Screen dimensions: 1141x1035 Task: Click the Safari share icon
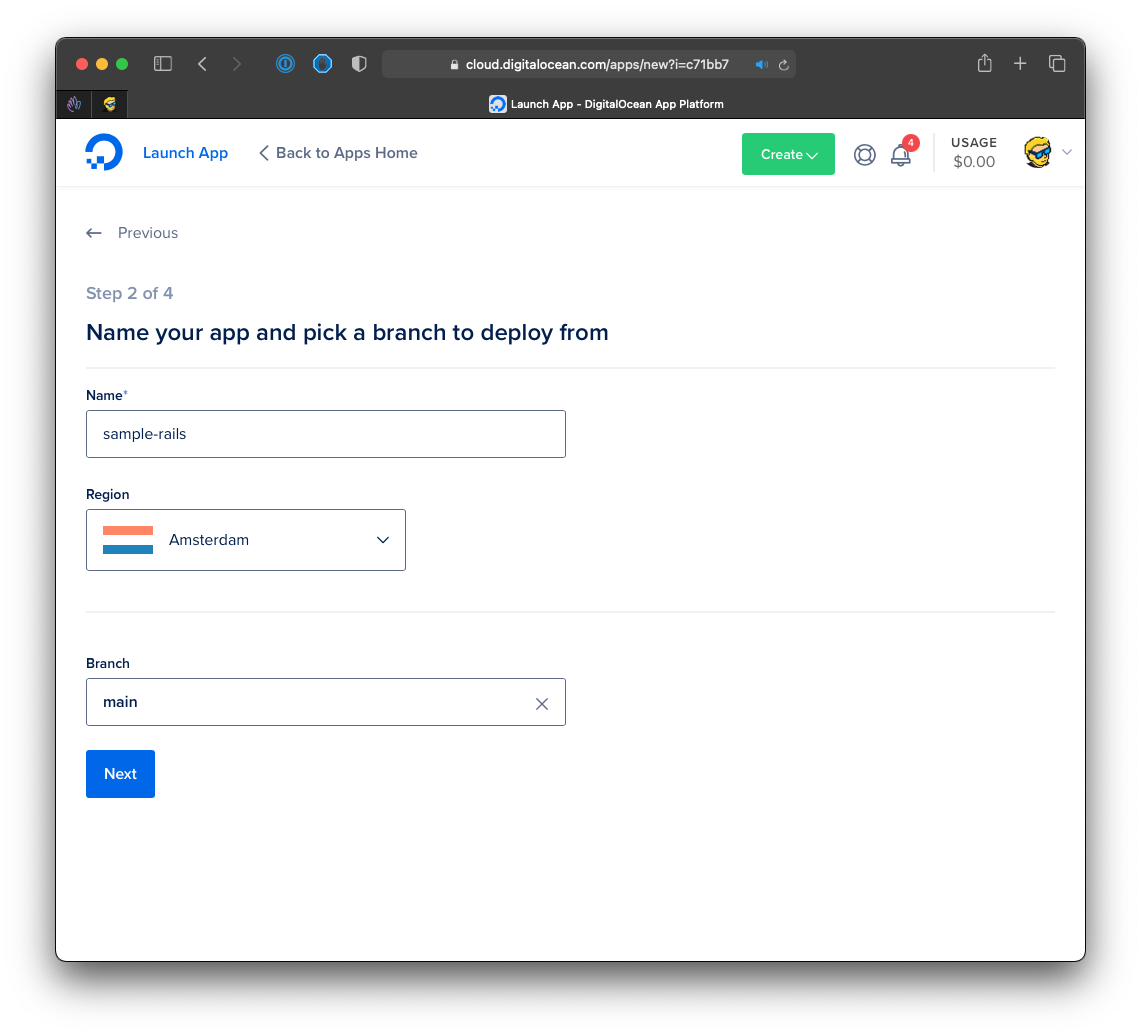point(985,64)
